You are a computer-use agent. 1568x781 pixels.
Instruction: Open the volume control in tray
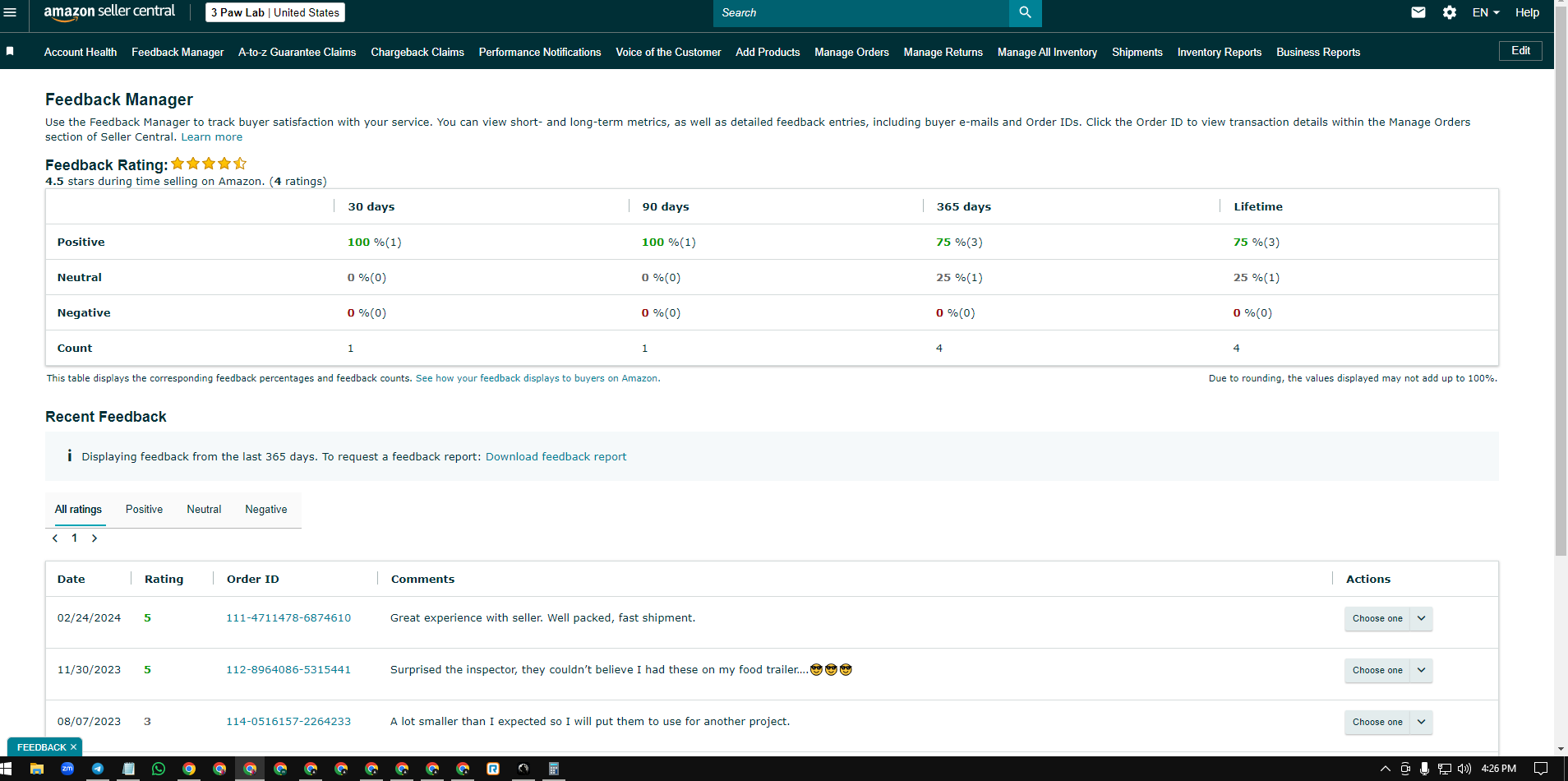tap(1464, 769)
